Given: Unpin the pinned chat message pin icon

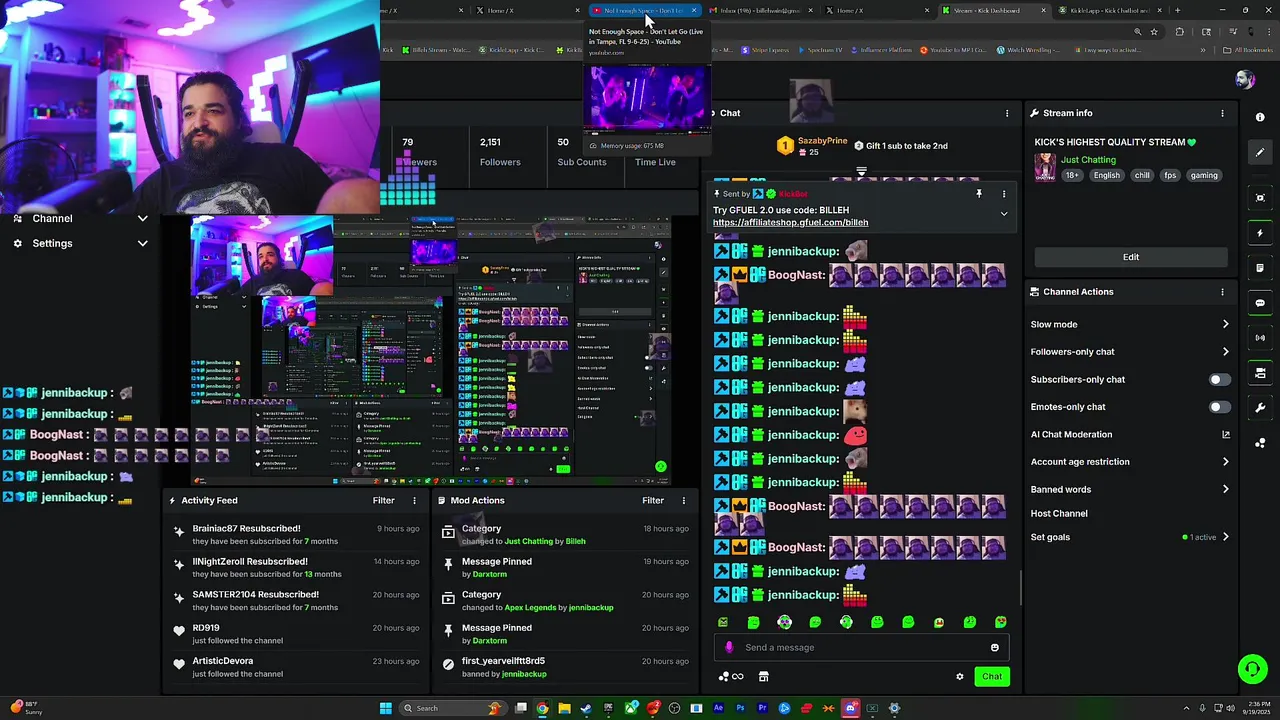Looking at the screenshot, I should tap(979, 194).
